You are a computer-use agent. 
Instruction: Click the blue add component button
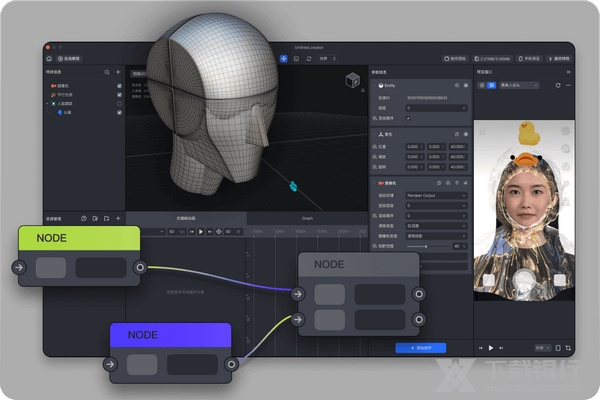pos(420,348)
